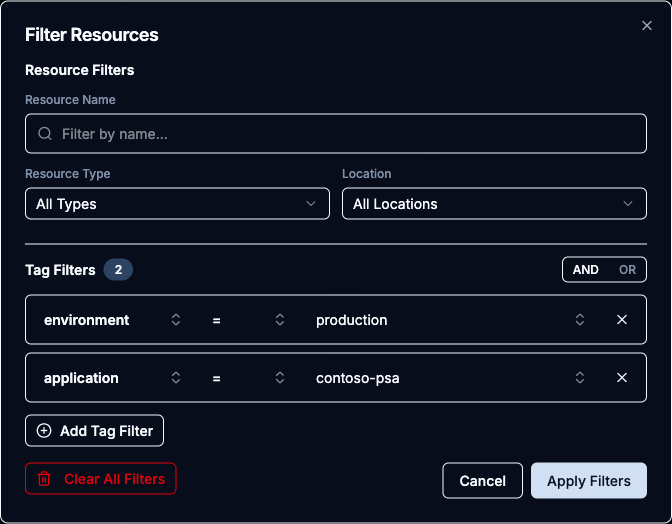Click the search magnifier icon in name field
The width and height of the screenshot is (672, 524).
(45, 134)
